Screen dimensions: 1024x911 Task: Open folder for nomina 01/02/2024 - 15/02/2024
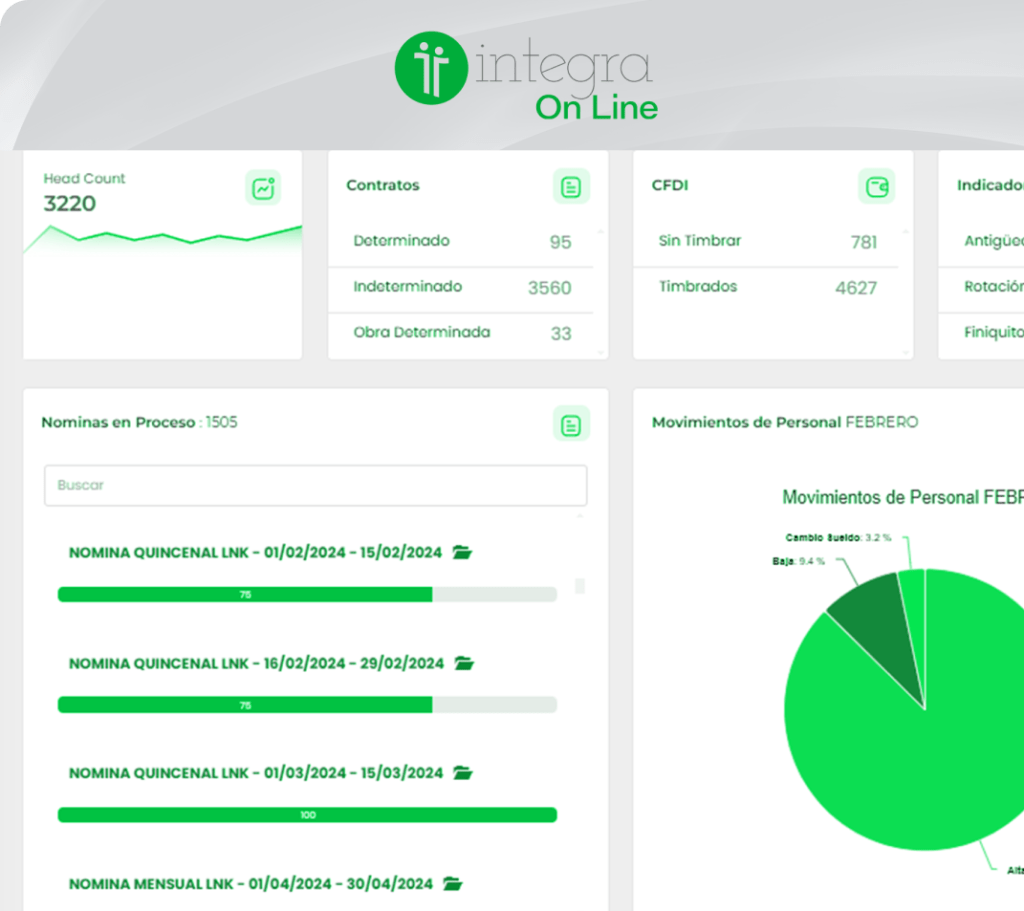coord(462,552)
